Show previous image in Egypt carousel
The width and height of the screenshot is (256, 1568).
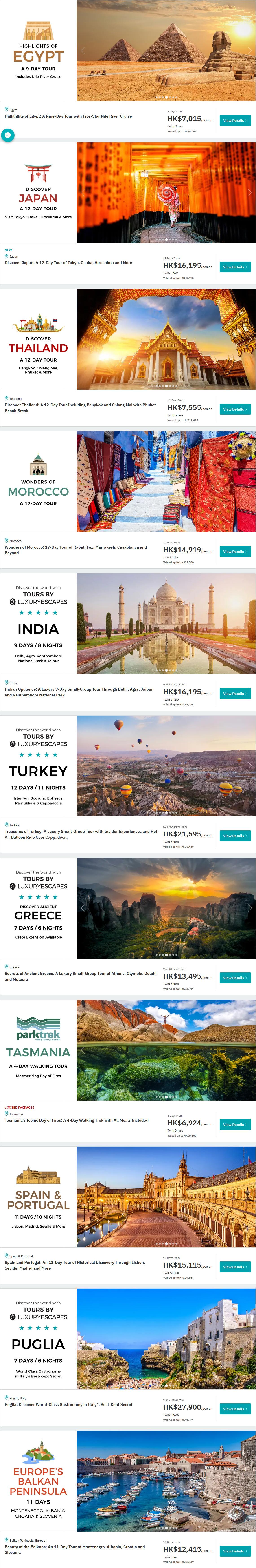(83, 51)
